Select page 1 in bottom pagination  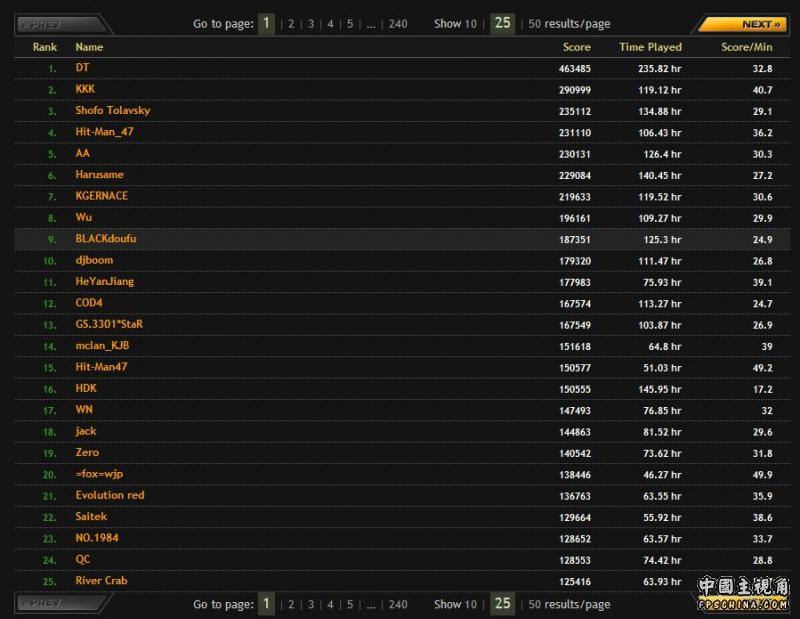266,604
